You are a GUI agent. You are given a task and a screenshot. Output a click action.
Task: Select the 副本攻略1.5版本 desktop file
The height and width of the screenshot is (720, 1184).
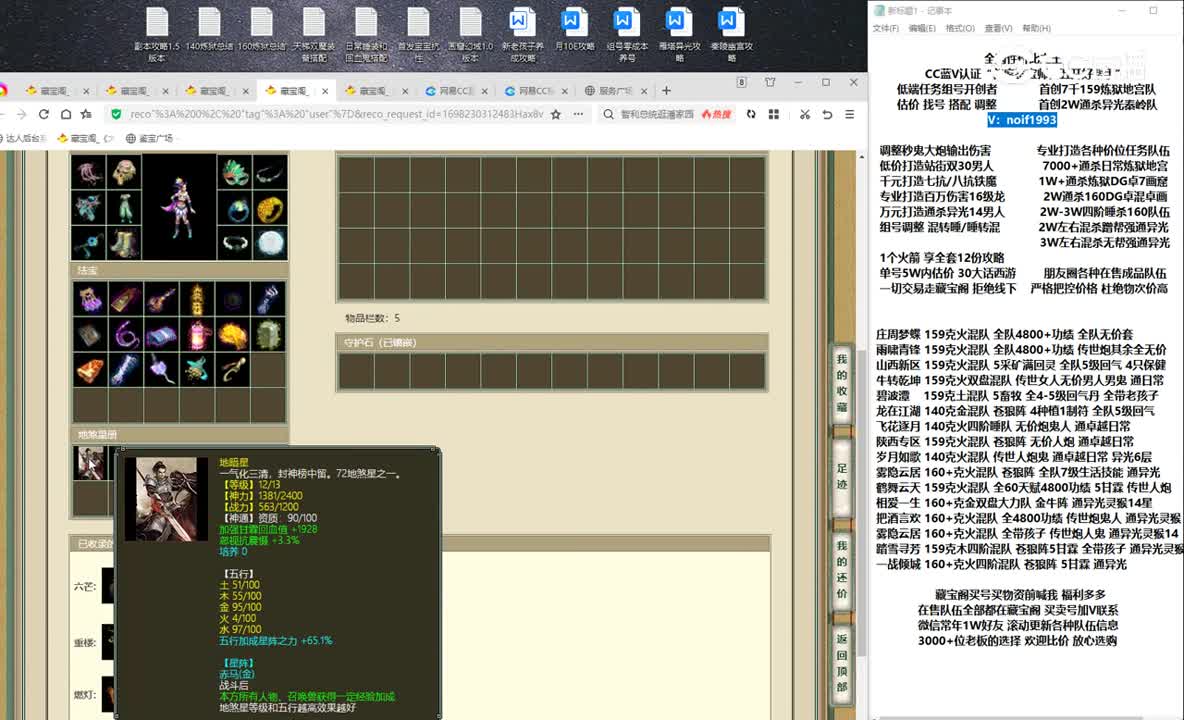tap(157, 34)
